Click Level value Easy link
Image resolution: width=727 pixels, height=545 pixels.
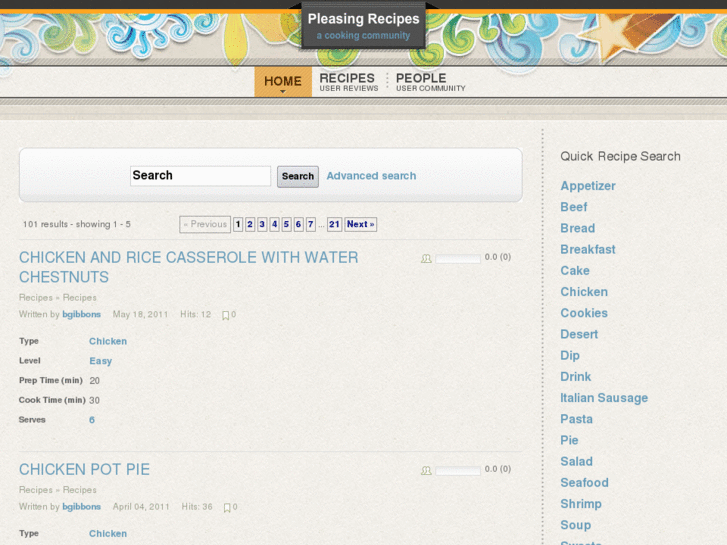pos(101,361)
